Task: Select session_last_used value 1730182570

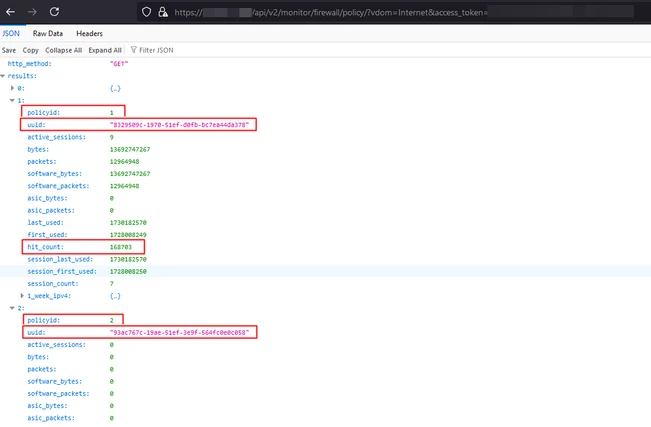Action: click(x=128, y=259)
